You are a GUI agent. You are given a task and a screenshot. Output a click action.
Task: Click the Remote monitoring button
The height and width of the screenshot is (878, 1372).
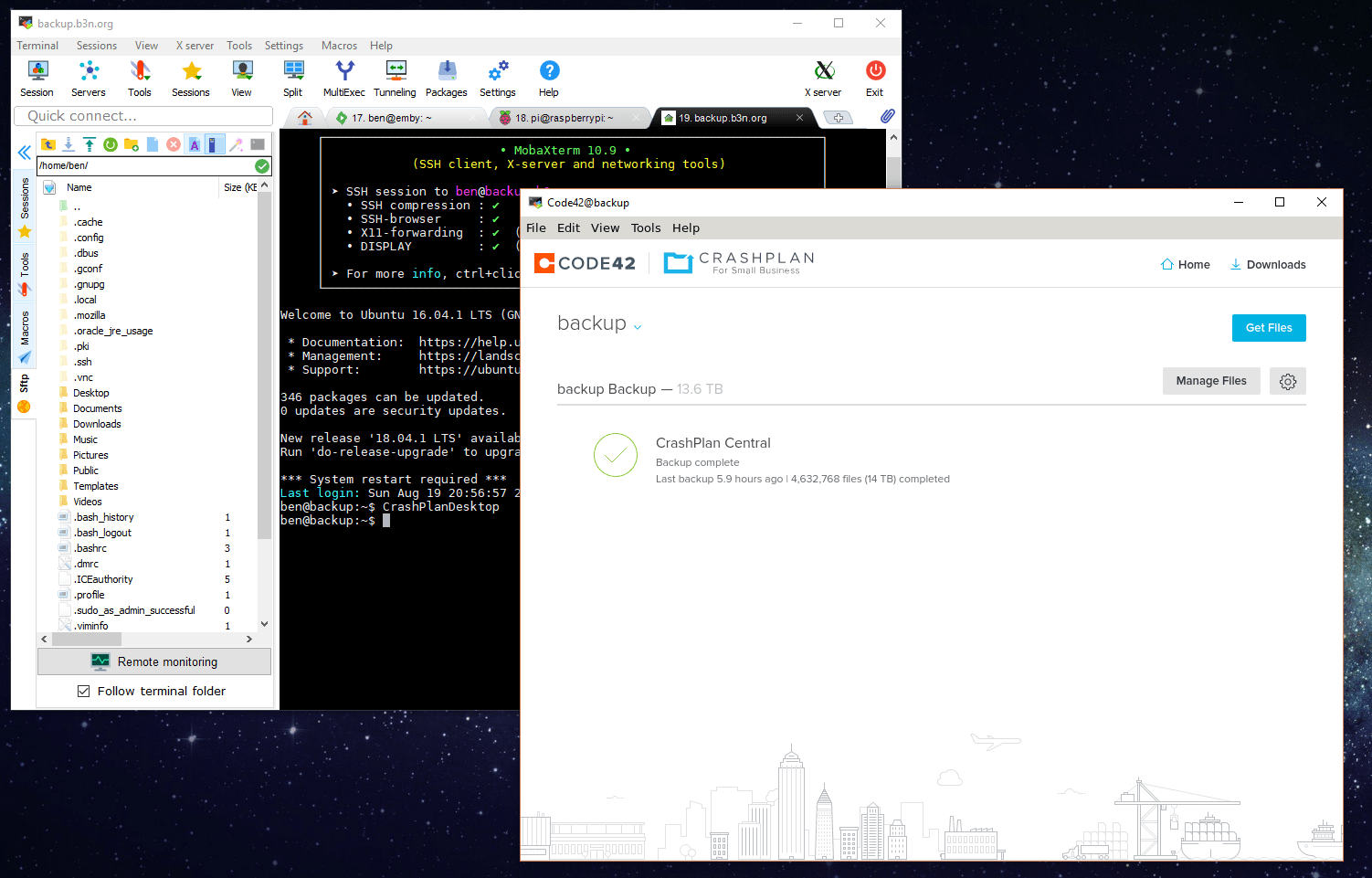[154, 661]
